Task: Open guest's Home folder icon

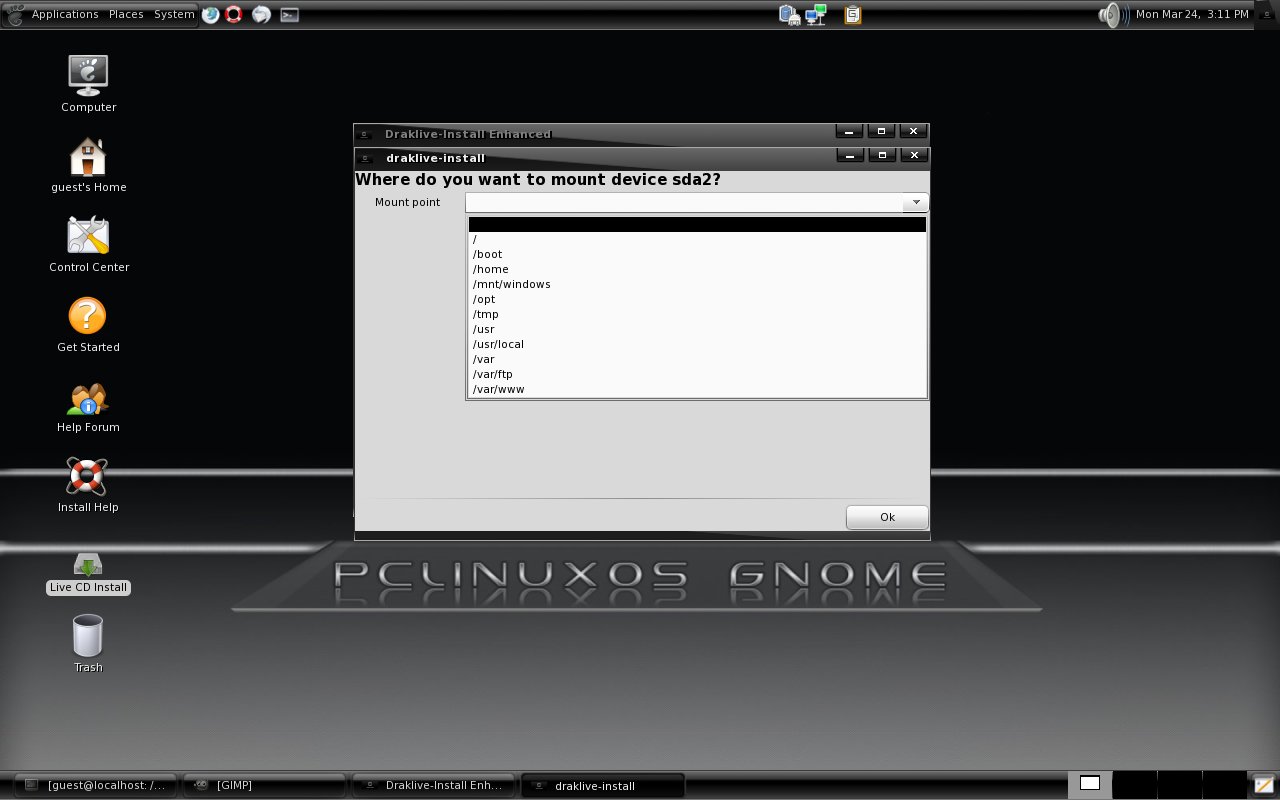Action: (x=88, y=156)
